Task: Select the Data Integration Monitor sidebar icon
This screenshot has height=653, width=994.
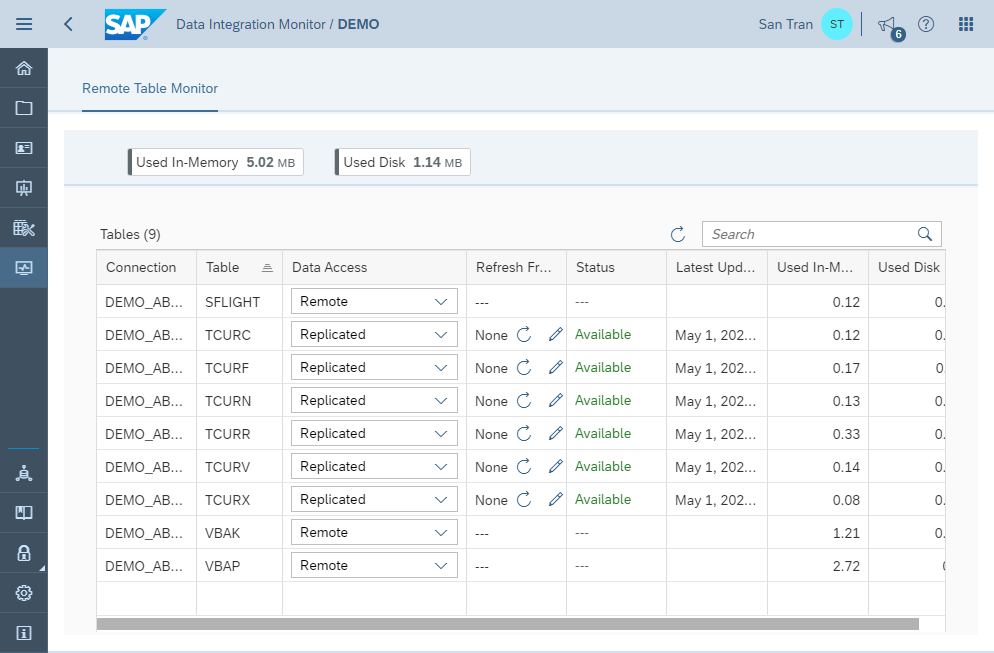Action: [x=23, y=267]
